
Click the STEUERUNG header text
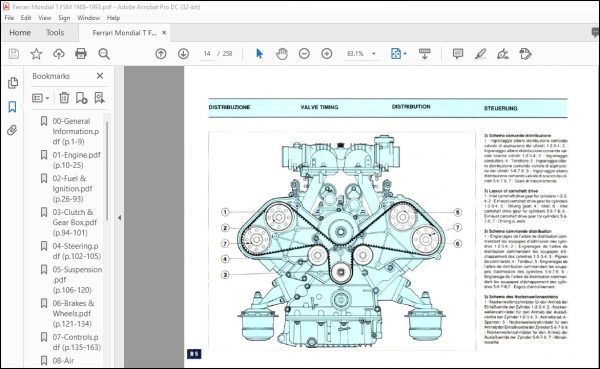[x=501, y=108]
